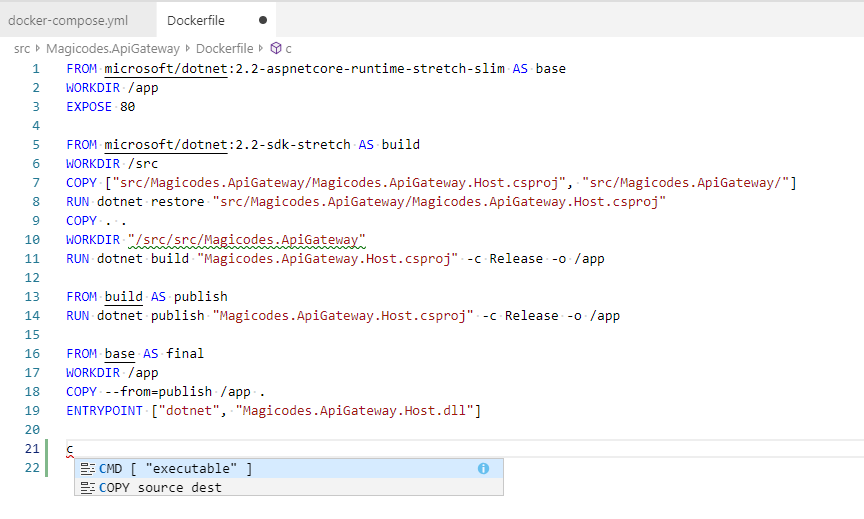Click the breadcrumb arrow after src
864x519 pixels.
click(38, 48)
